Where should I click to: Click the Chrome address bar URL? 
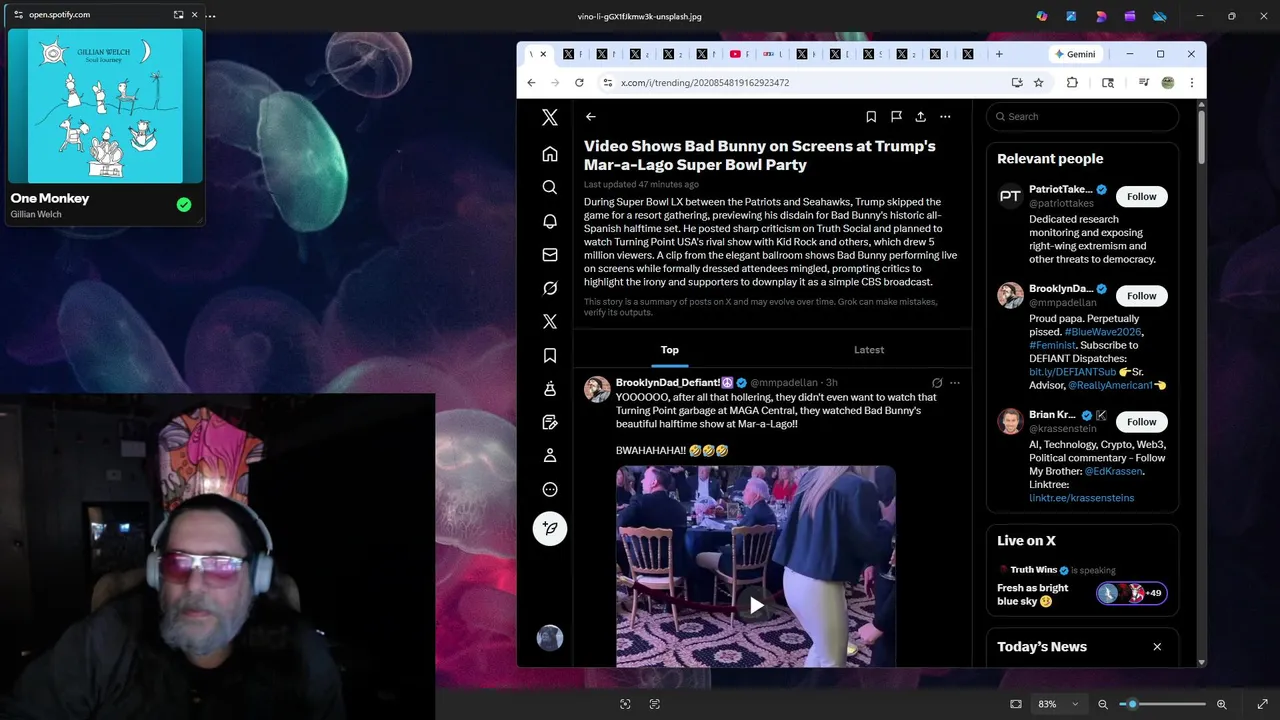705,83
